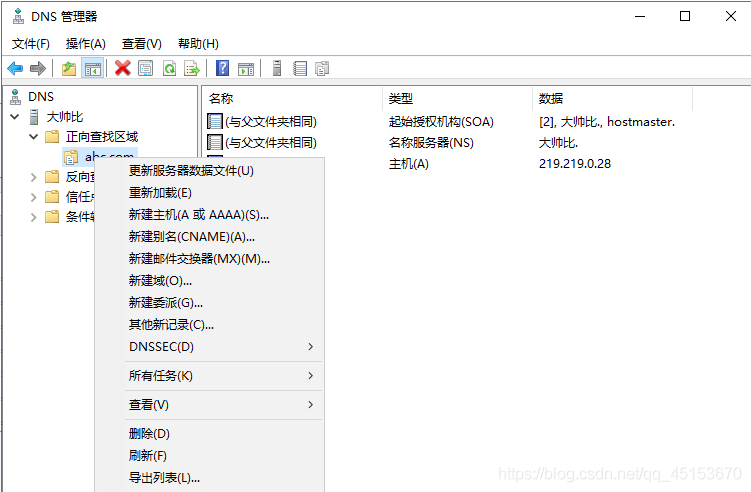Screen dimensions: 751x492
Task: Click the folder icon of 正向查找区域
Action: [x=52, y=137]
